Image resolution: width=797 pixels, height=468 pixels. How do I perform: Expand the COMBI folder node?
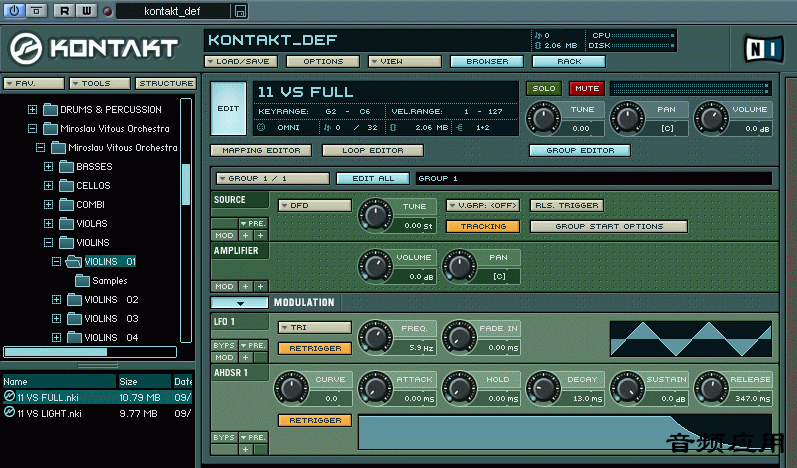[x=48, y=204]
